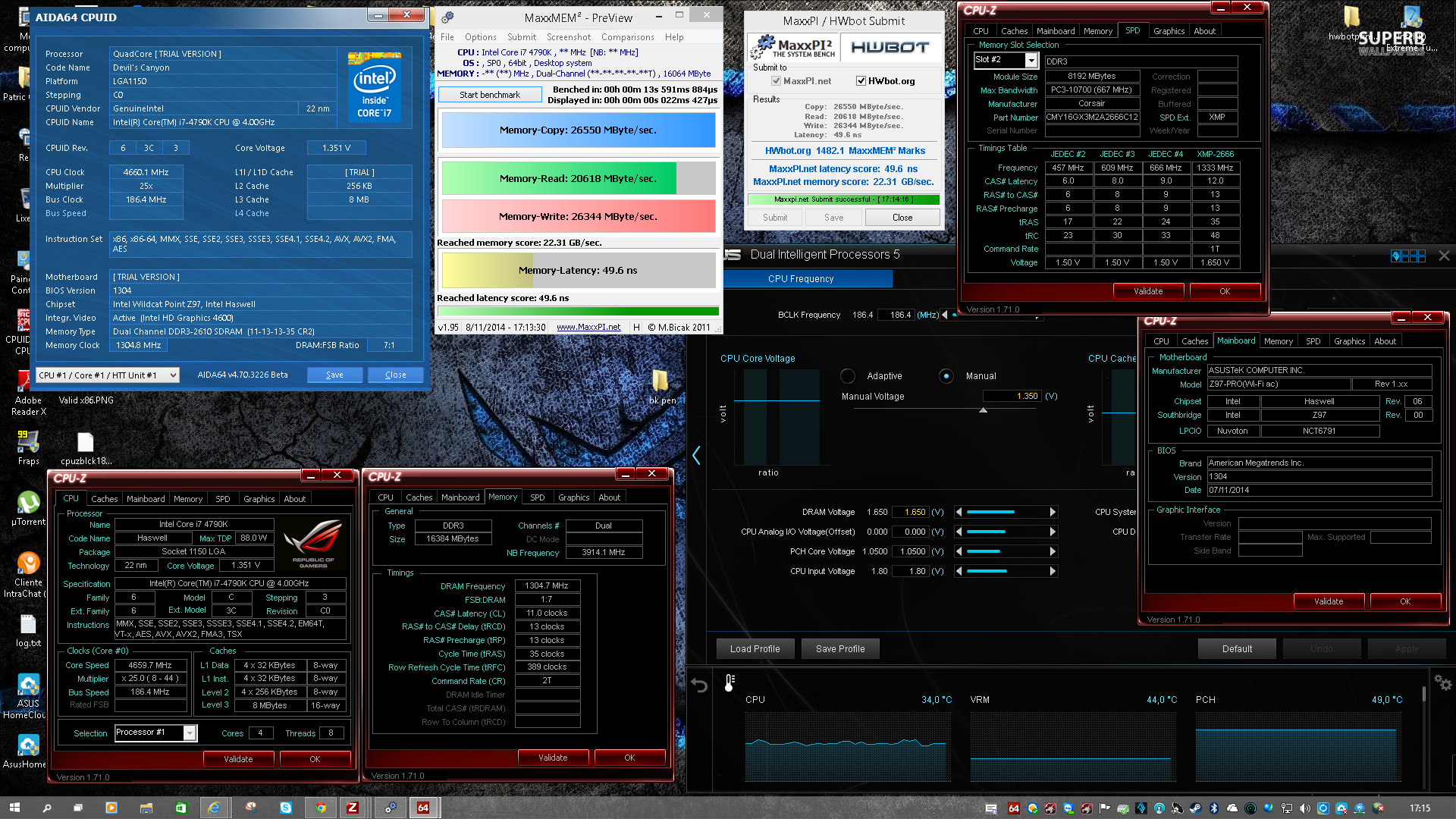This screenshot has height=819, width=1456.
Task: Open Internet Explorer from the taskbar
Action: tap(215, 808)
